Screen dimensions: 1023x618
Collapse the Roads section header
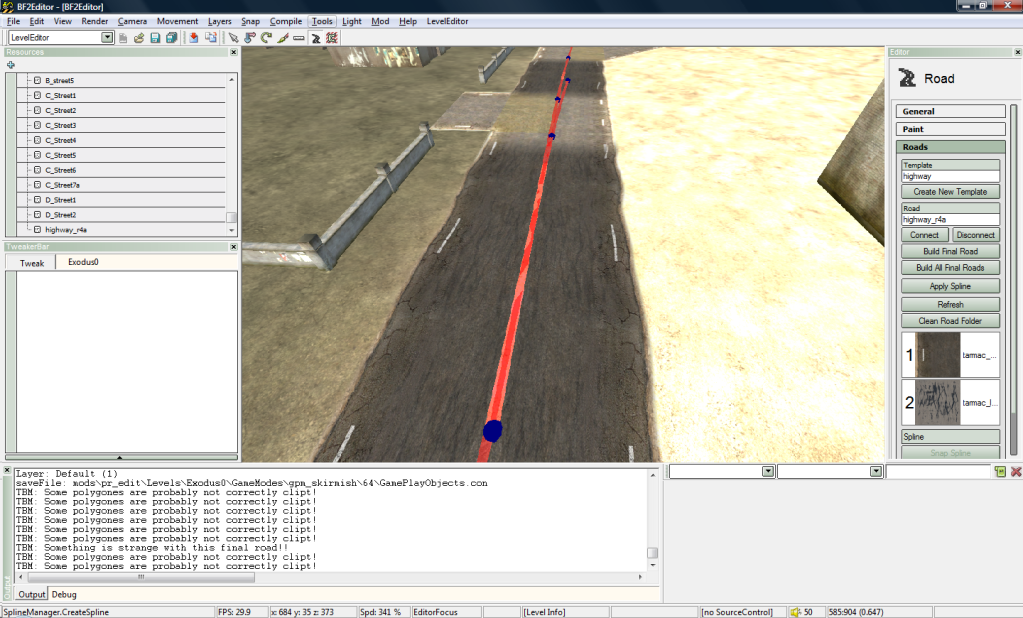[951, 147]
